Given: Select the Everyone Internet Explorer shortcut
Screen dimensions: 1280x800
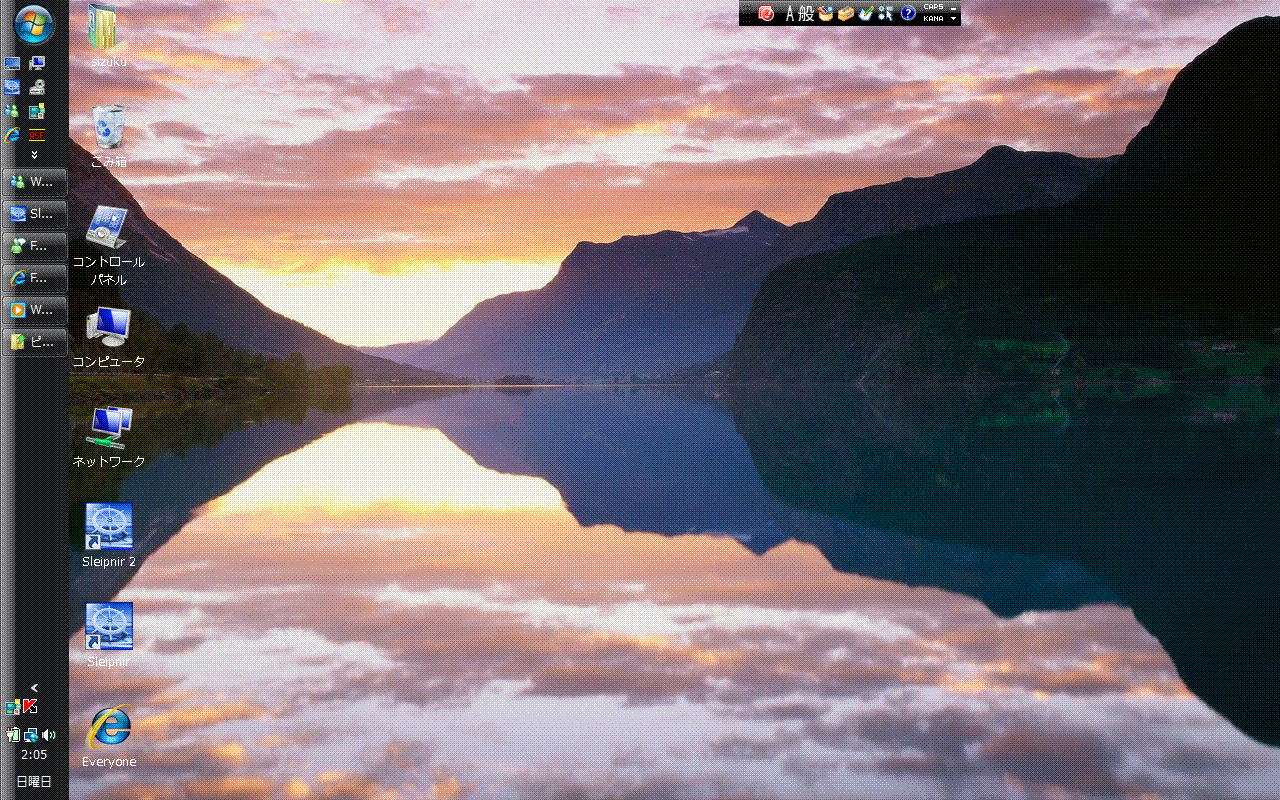Looking at the screenshot, I should [x=109, y=727].
